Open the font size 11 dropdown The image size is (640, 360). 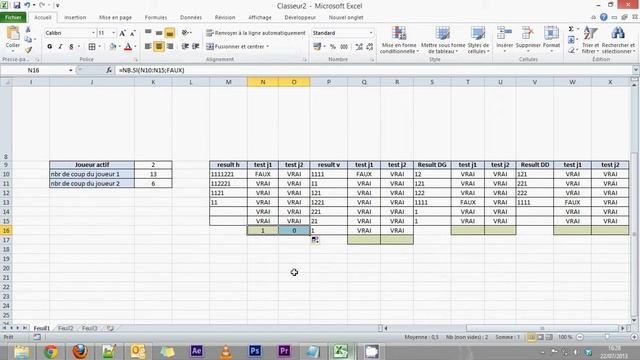click(113, 33)
